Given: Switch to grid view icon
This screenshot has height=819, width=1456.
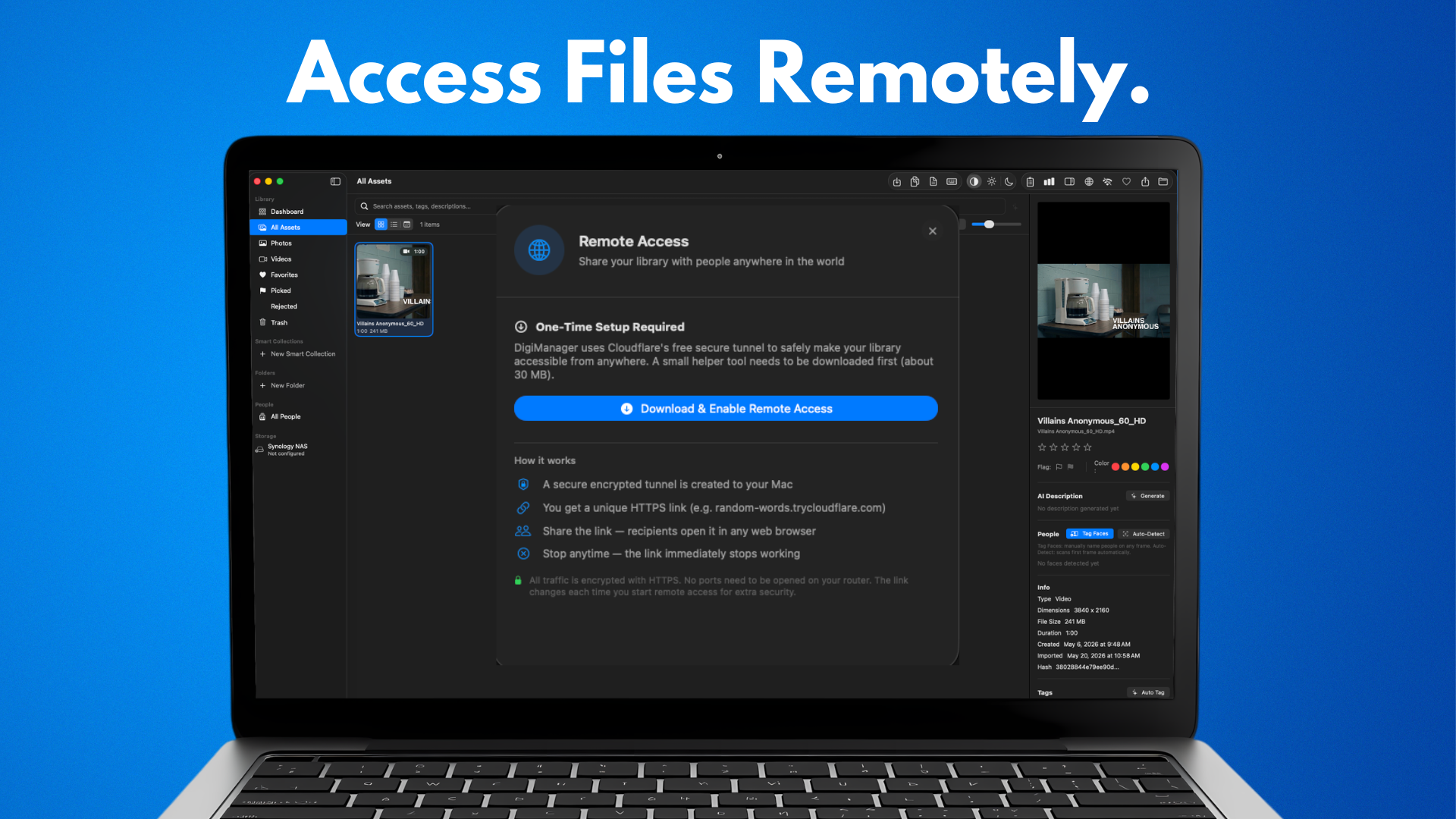Looking at the screenshot, I should 381,224.
